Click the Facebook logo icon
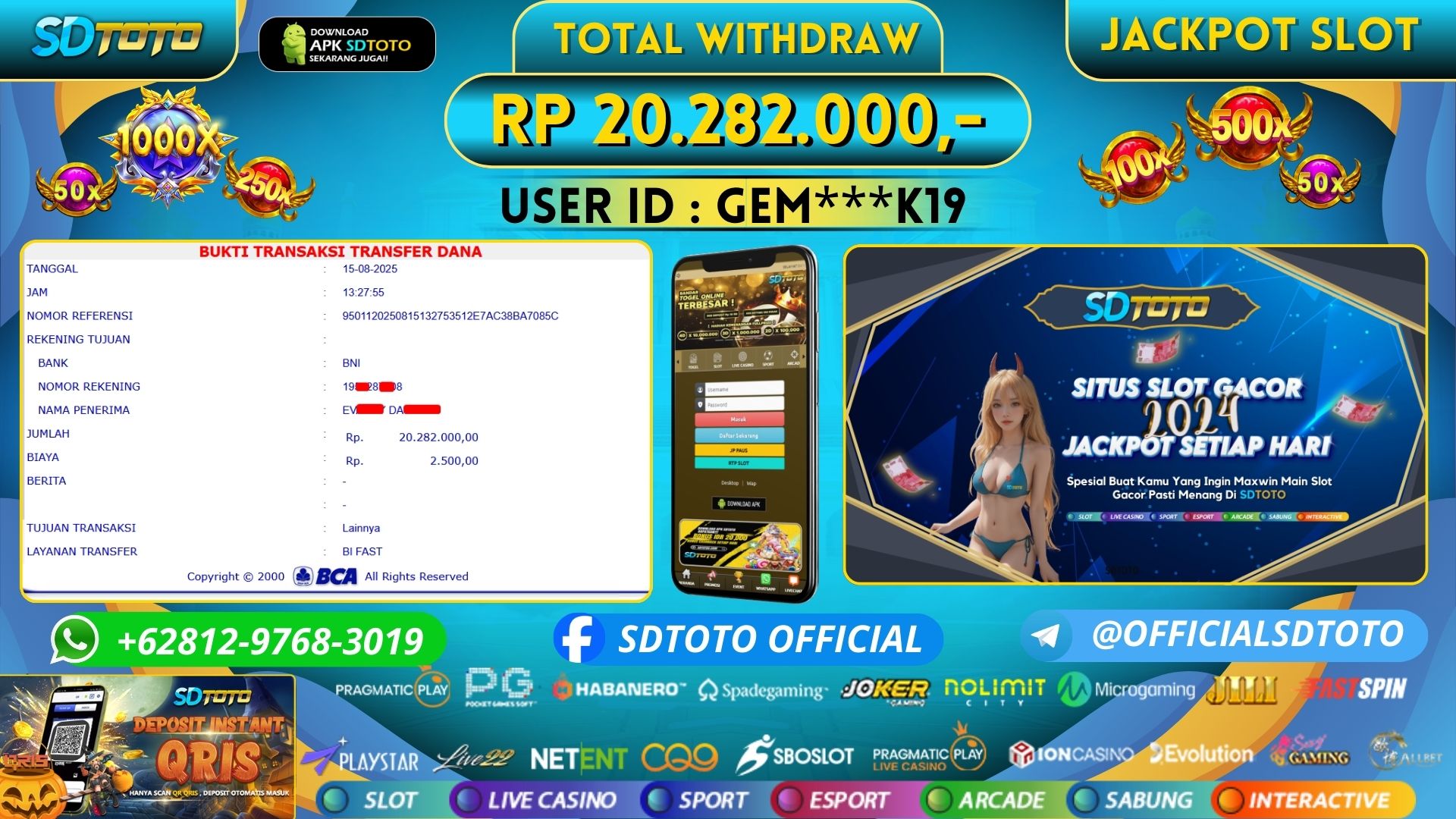Viewport: 1456px width, 819px height. 578,639
